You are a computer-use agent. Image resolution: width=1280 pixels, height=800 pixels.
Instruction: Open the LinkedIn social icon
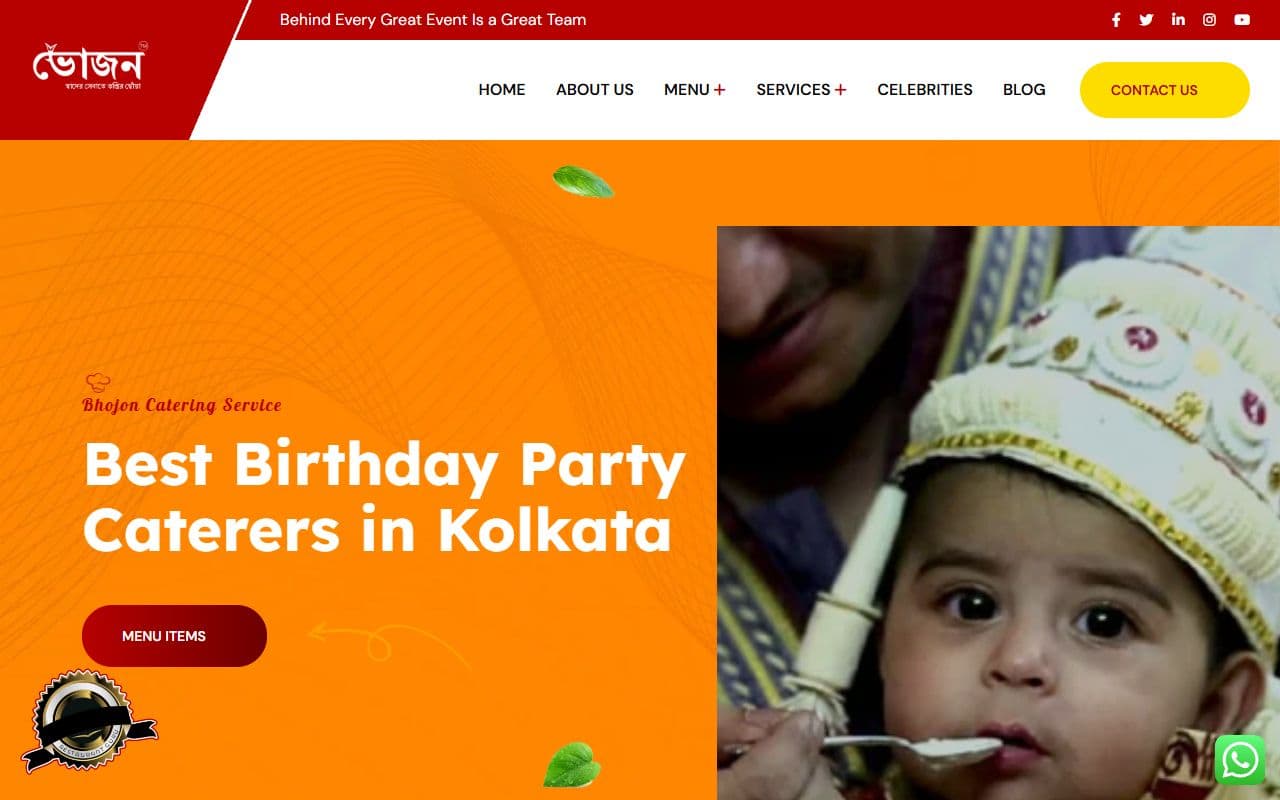(1178, 20)
